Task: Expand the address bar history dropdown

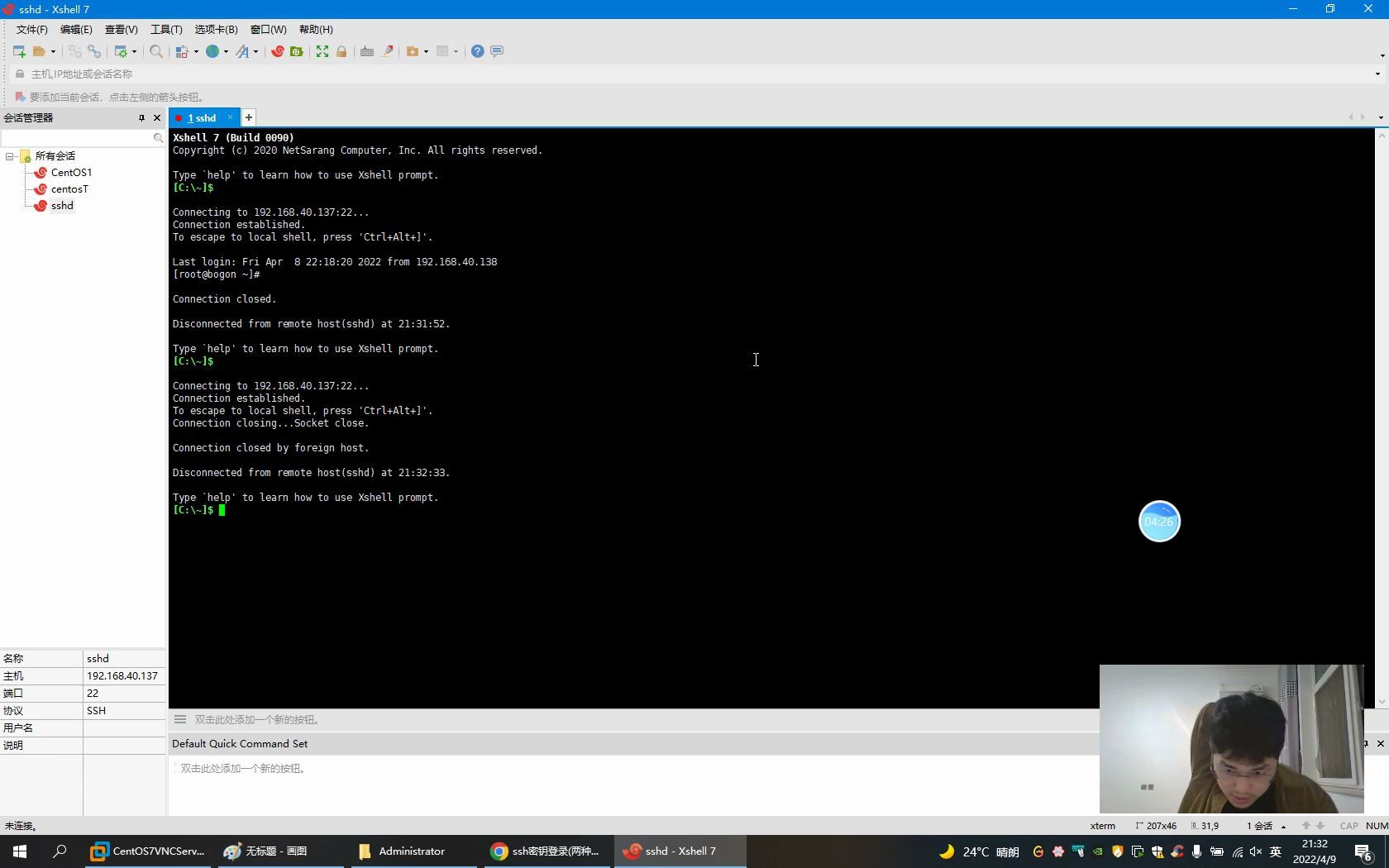Action: click(x=1377, y=74)
